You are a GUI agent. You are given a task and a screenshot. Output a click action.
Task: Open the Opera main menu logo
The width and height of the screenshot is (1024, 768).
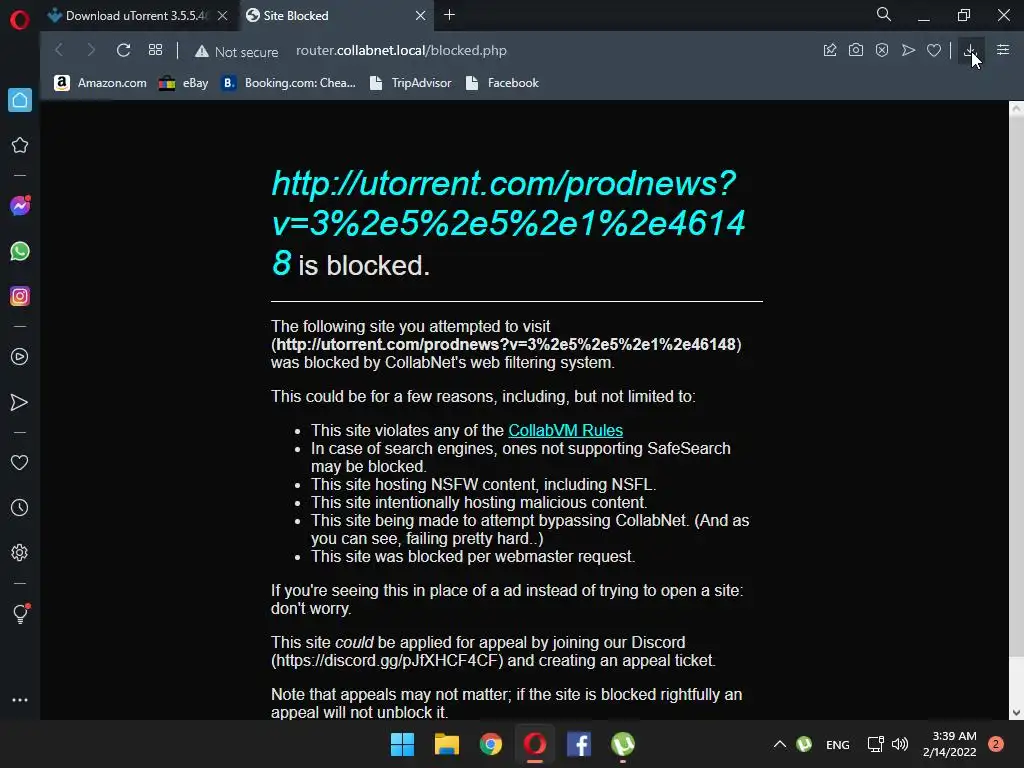[20, 20]
